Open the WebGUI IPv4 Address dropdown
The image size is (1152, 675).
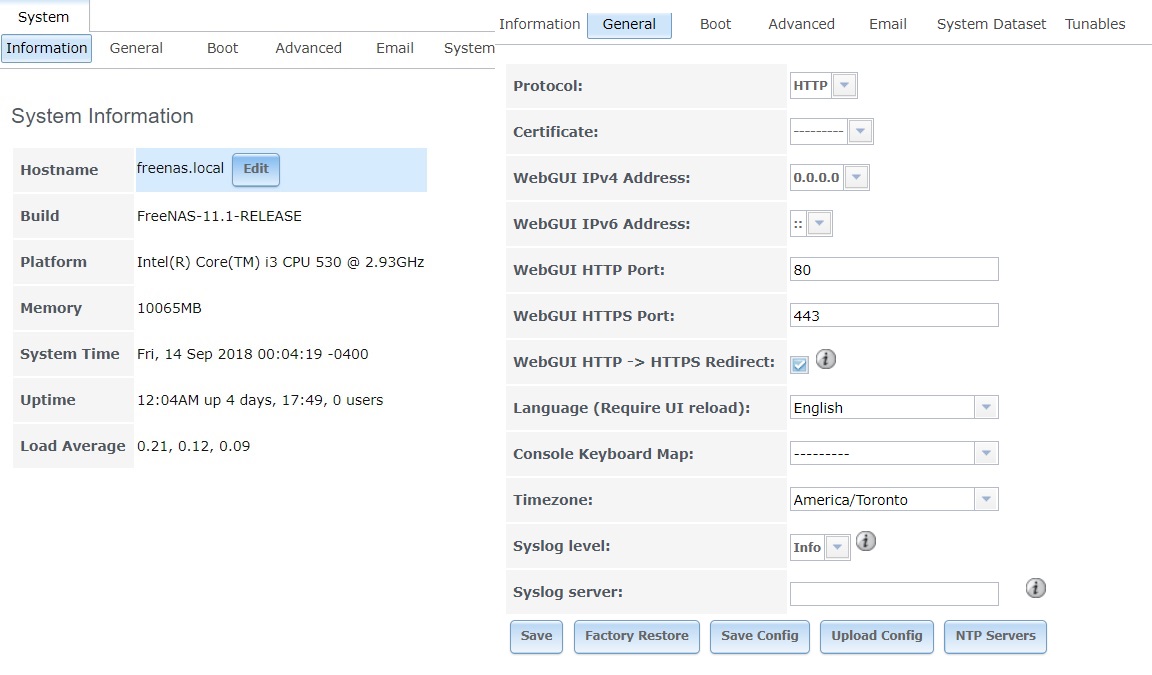pos(856,177)
